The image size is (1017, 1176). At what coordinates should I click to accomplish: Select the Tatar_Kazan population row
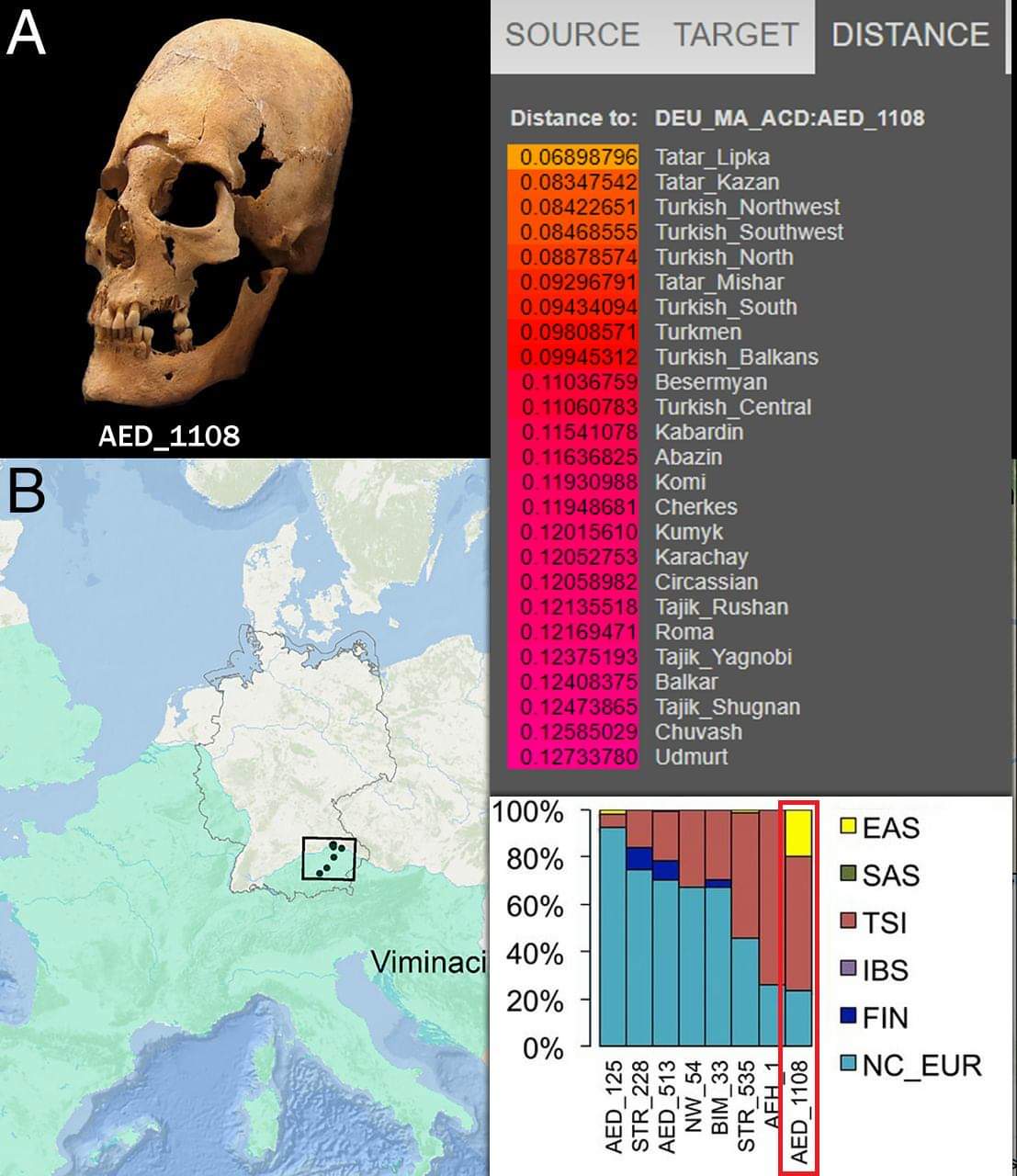[x=643, y=182]
